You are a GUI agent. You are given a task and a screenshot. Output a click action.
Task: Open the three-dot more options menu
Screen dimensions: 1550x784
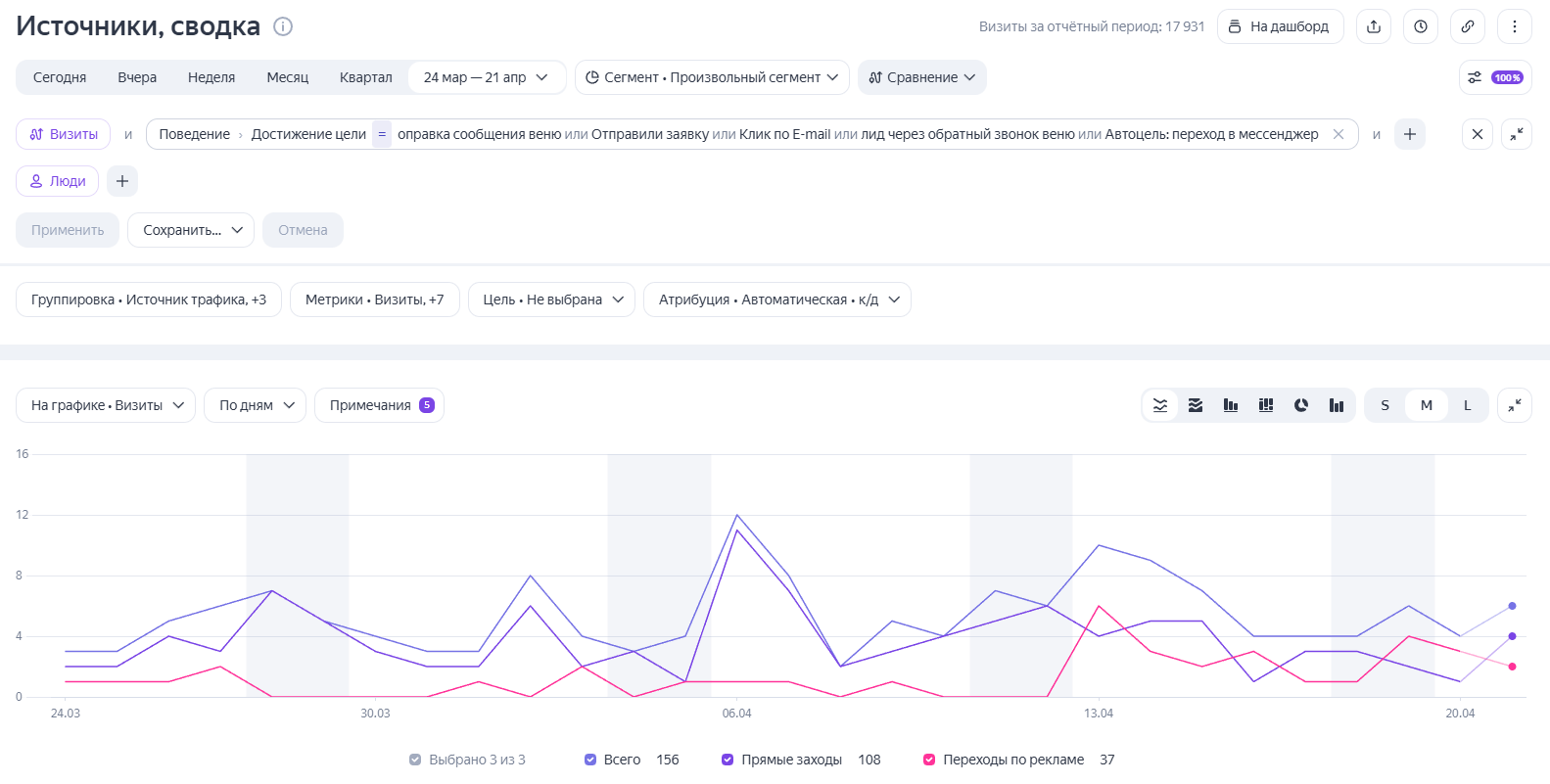pyautogui.click(x=1515, y=26)
